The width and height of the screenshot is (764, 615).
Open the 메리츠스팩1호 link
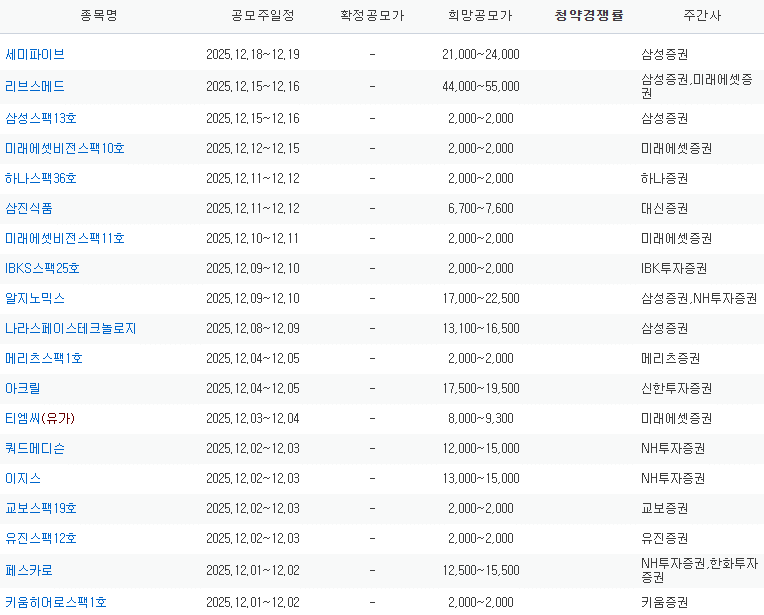click(x=44, y=359)
